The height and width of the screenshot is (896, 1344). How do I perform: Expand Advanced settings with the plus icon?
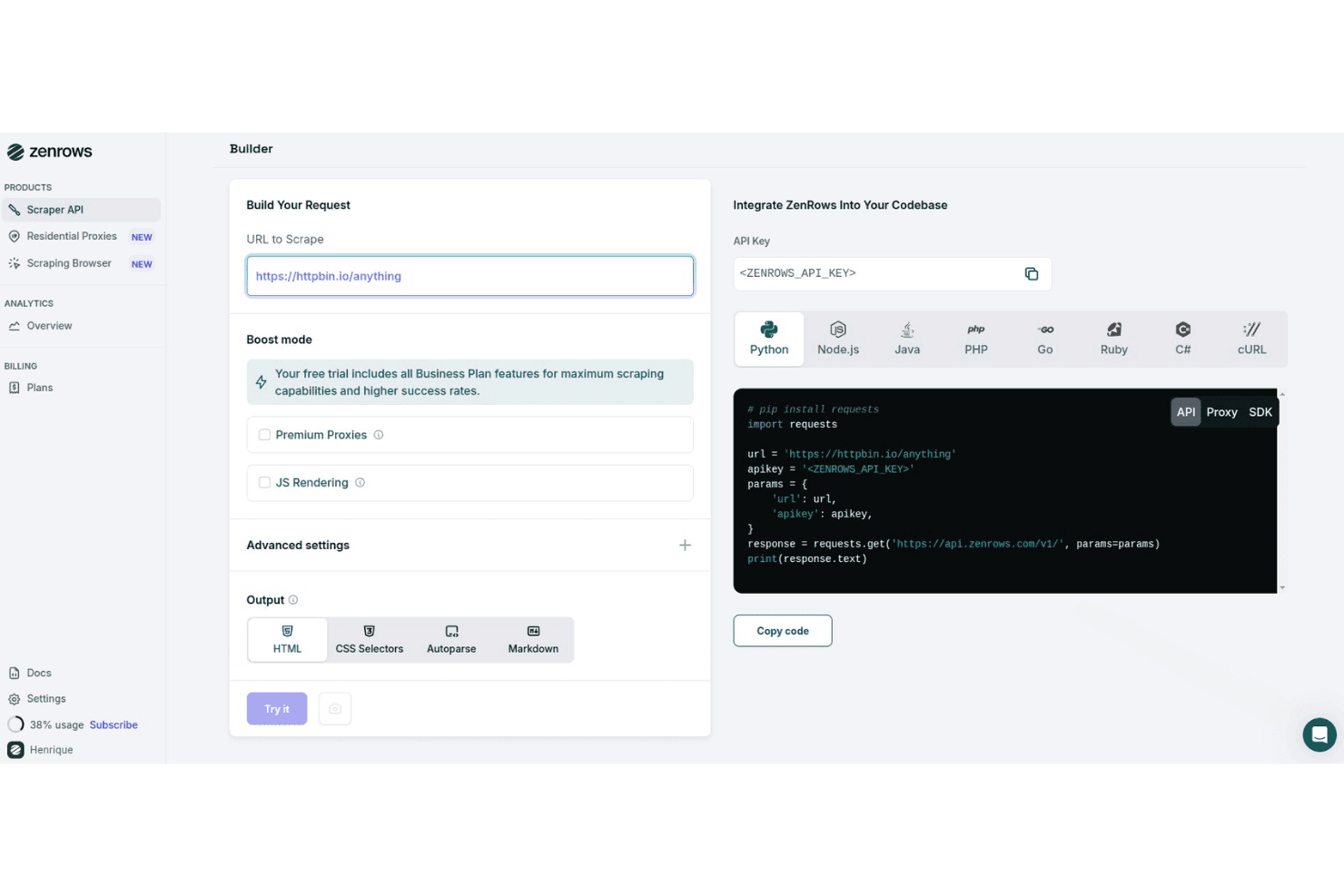[685, 545]
